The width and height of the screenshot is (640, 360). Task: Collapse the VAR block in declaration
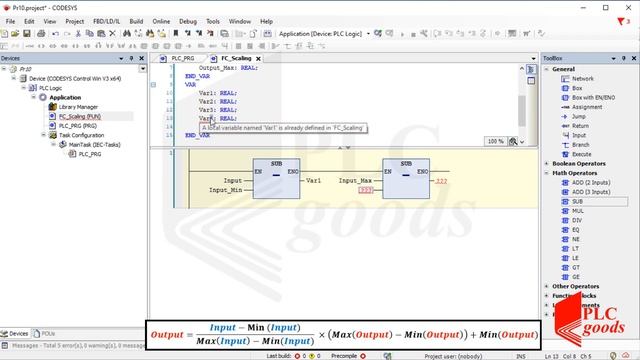[153, 85]
